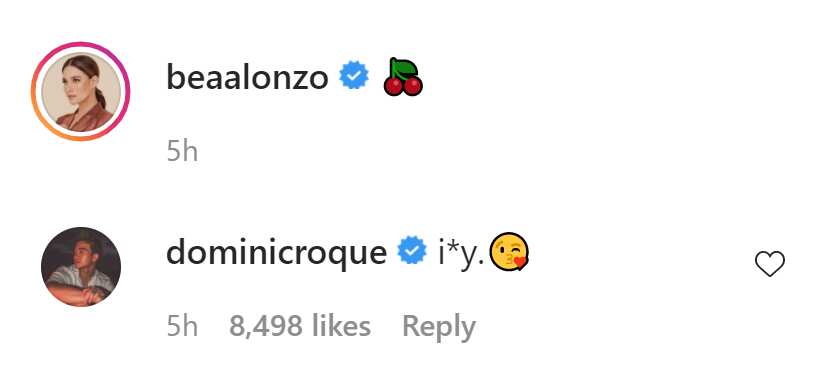Click the green leaf on the cherries emoji
Image resolution: width=833 pixels, height=382 pixels.
click(x=405, y=68)
